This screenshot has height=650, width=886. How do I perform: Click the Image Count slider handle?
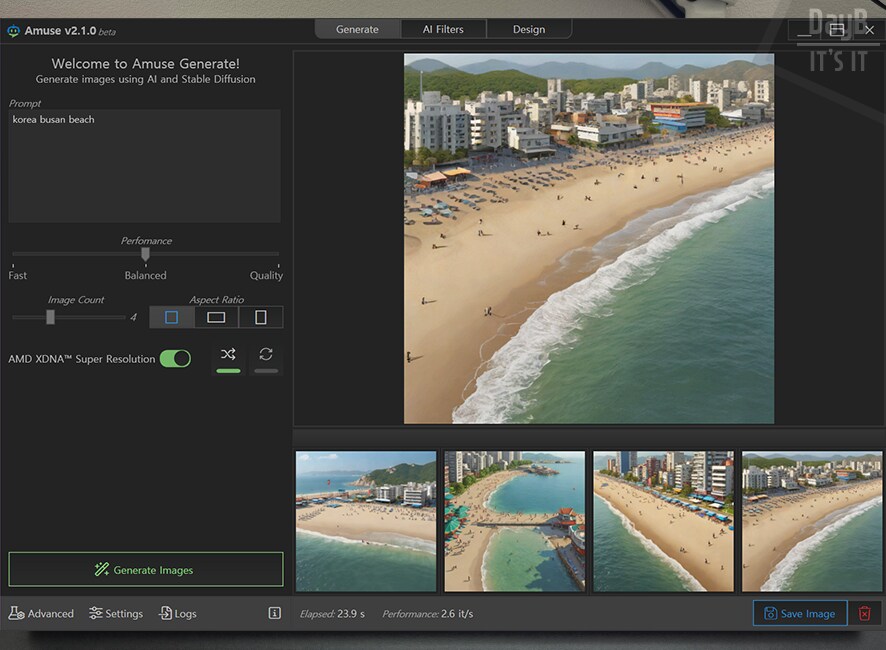[x=50, y=317]
